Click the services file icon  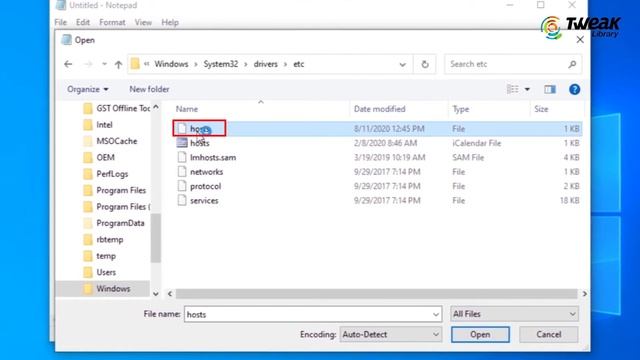(182, 200)
